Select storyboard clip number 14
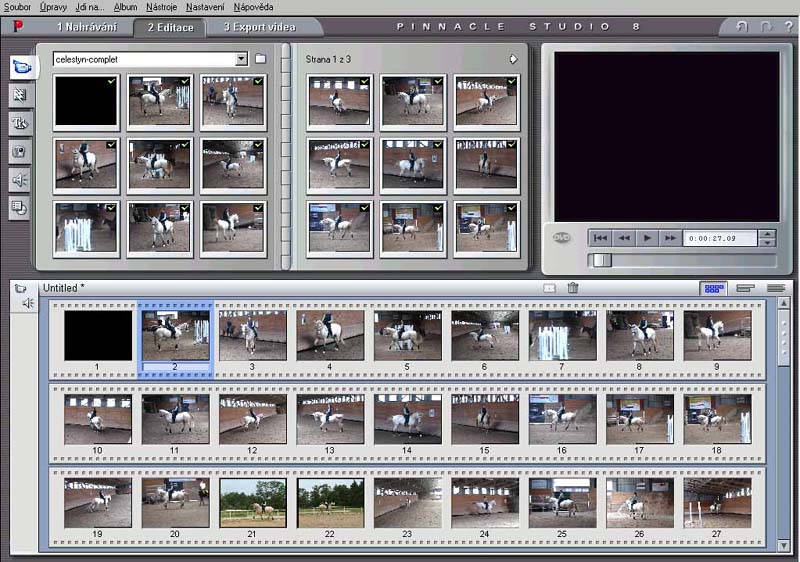 406,419
